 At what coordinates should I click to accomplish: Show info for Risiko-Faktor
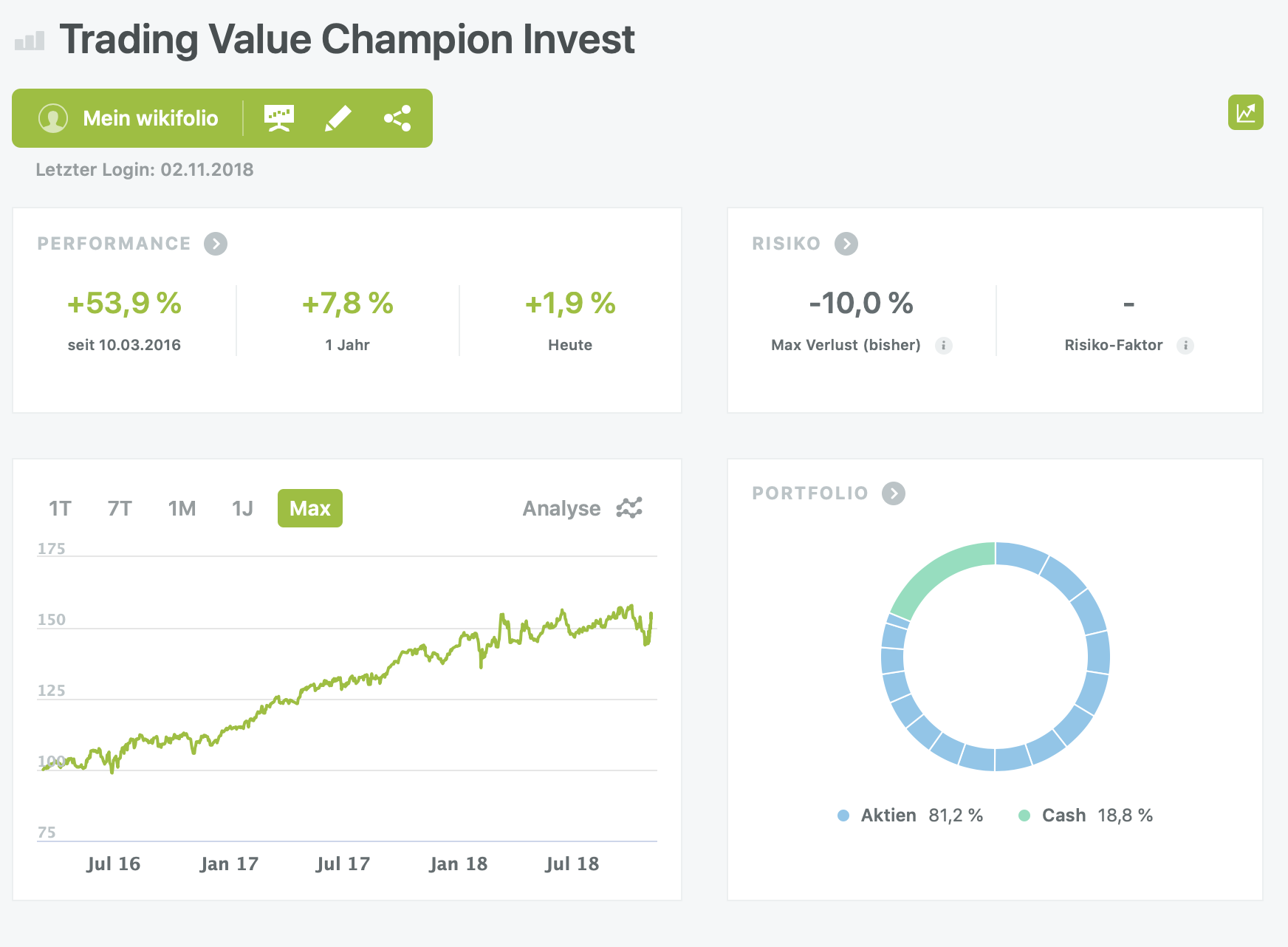[x=1185, y=345]
